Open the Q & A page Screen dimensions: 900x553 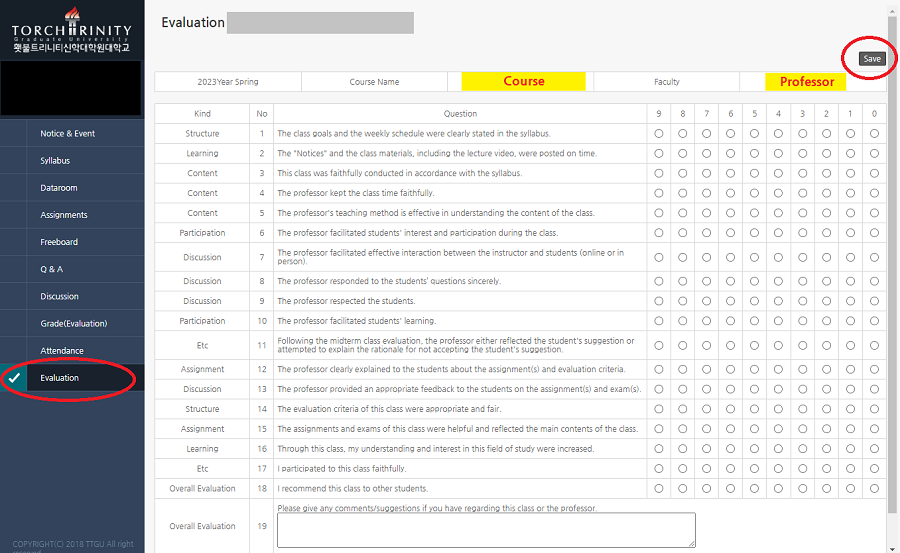tap(51, 269)
